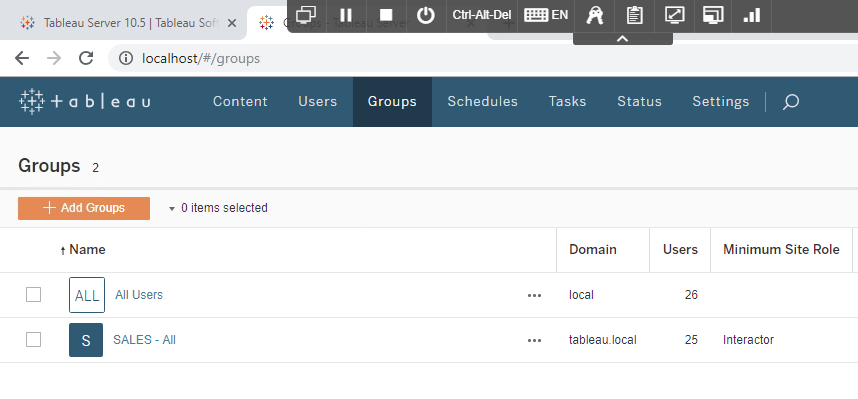Select the SALES - All checkbox
Image resolution: width=858 pixels, height=399 pixels.
(33, 340)
